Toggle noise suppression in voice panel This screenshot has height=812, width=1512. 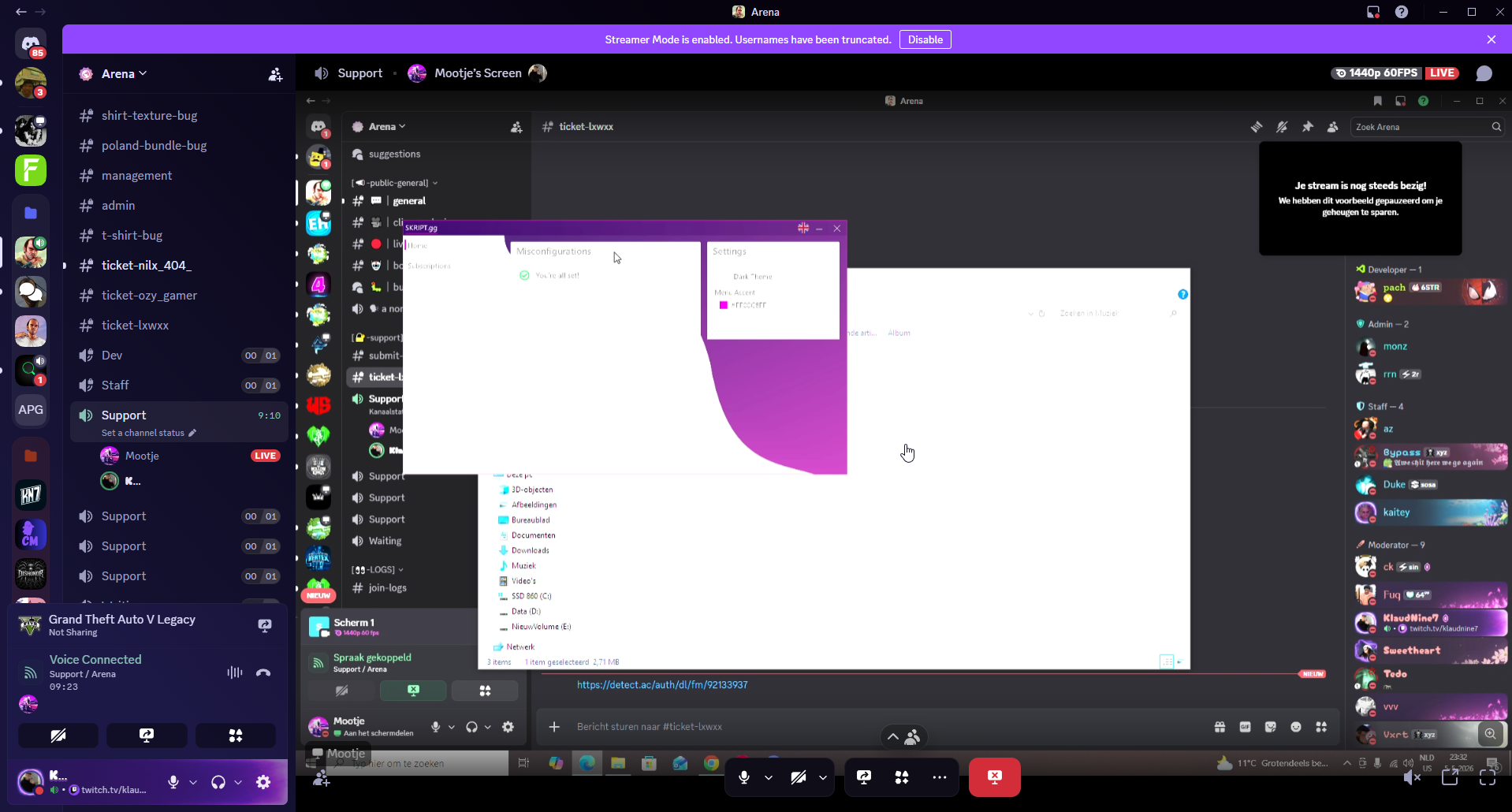click(x=234, y=672)
